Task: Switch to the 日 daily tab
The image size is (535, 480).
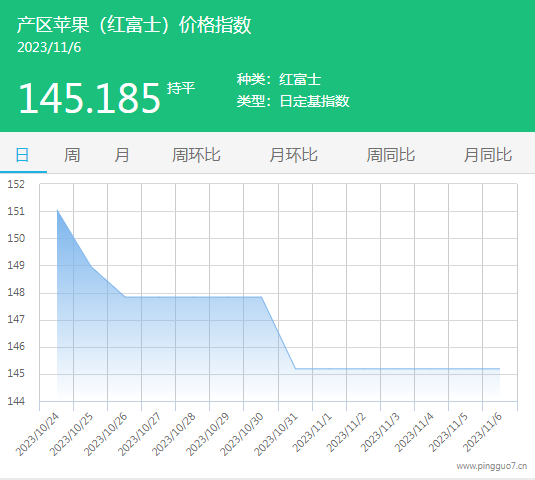Action: [x=23, y=155]
